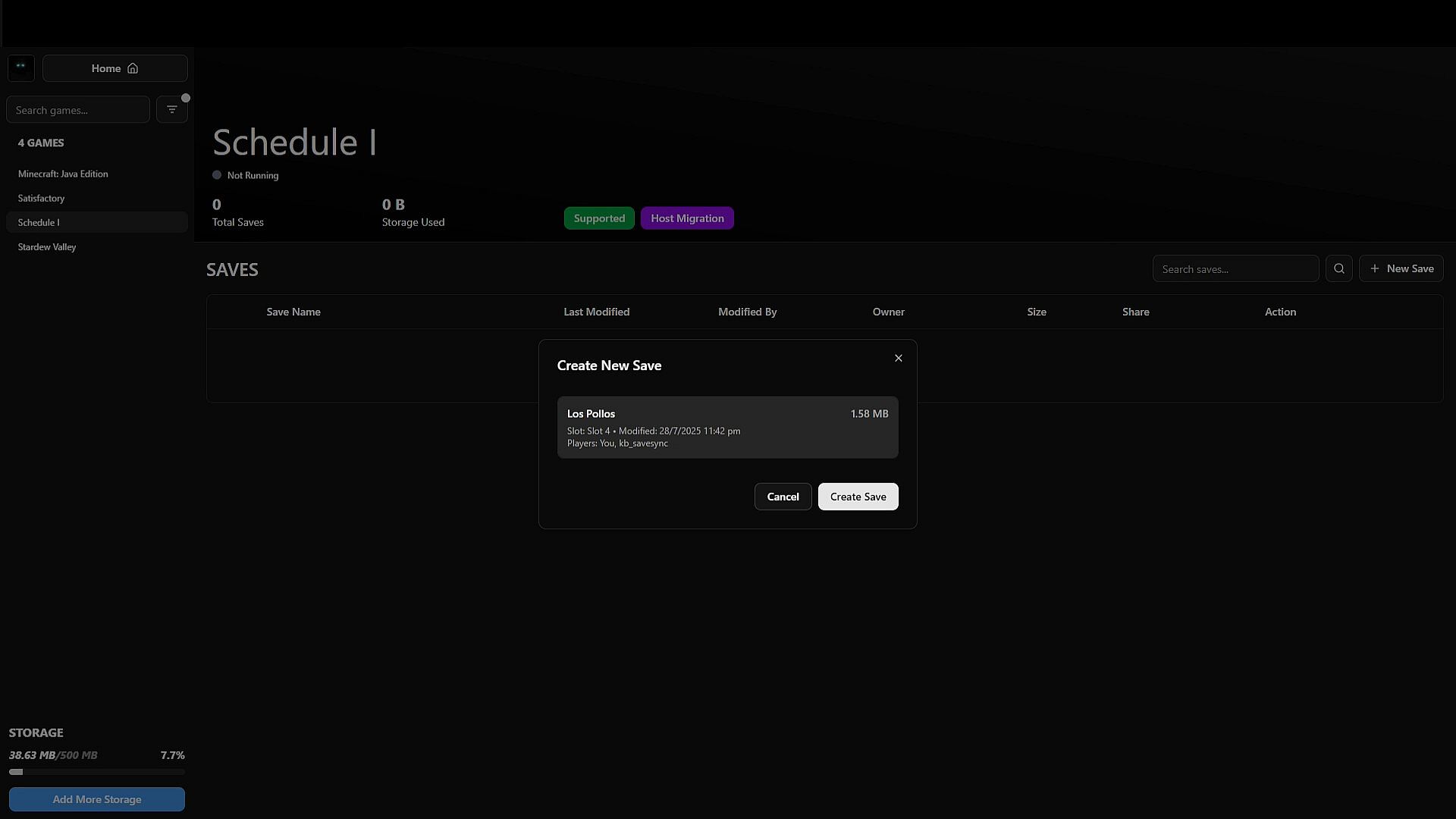Viewport: 1456px width, 819px height.
Task: Click the magnifier search saves icon
Action: (1339, 268)
